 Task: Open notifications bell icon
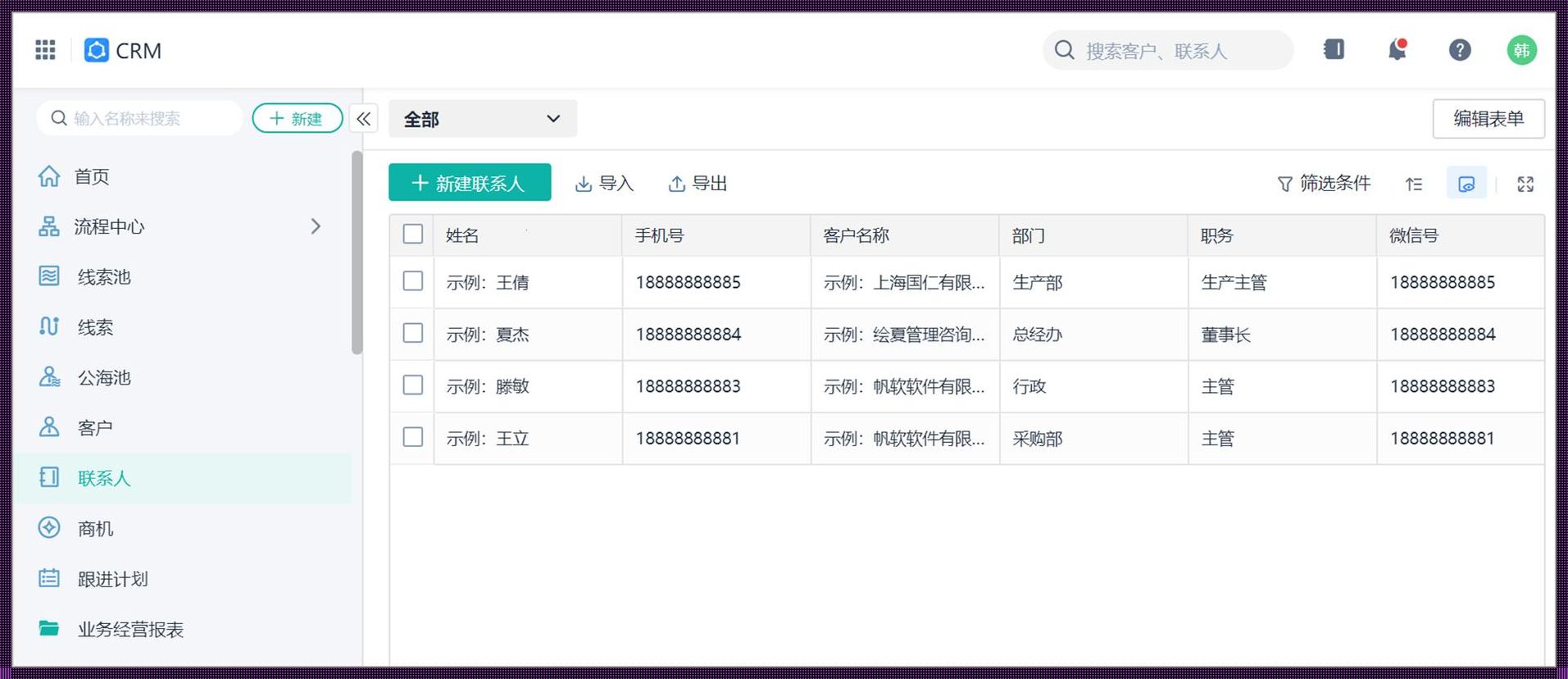click(x=1397, y=50)
